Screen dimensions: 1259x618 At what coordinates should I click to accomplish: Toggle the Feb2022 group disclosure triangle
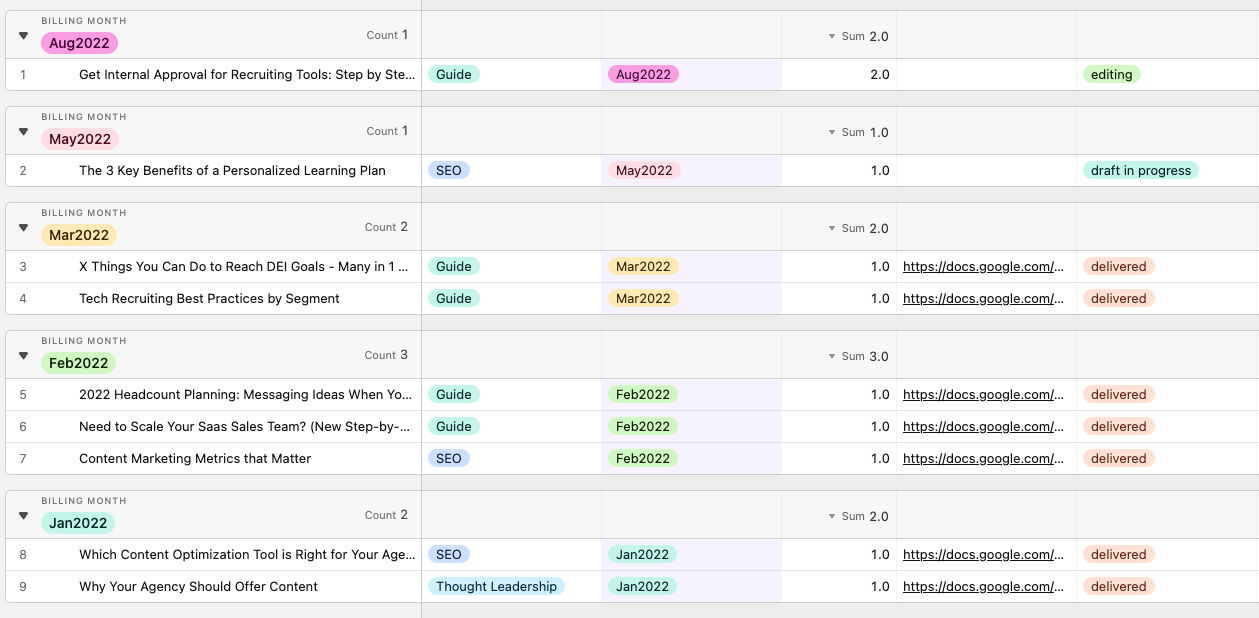point(24,356)
